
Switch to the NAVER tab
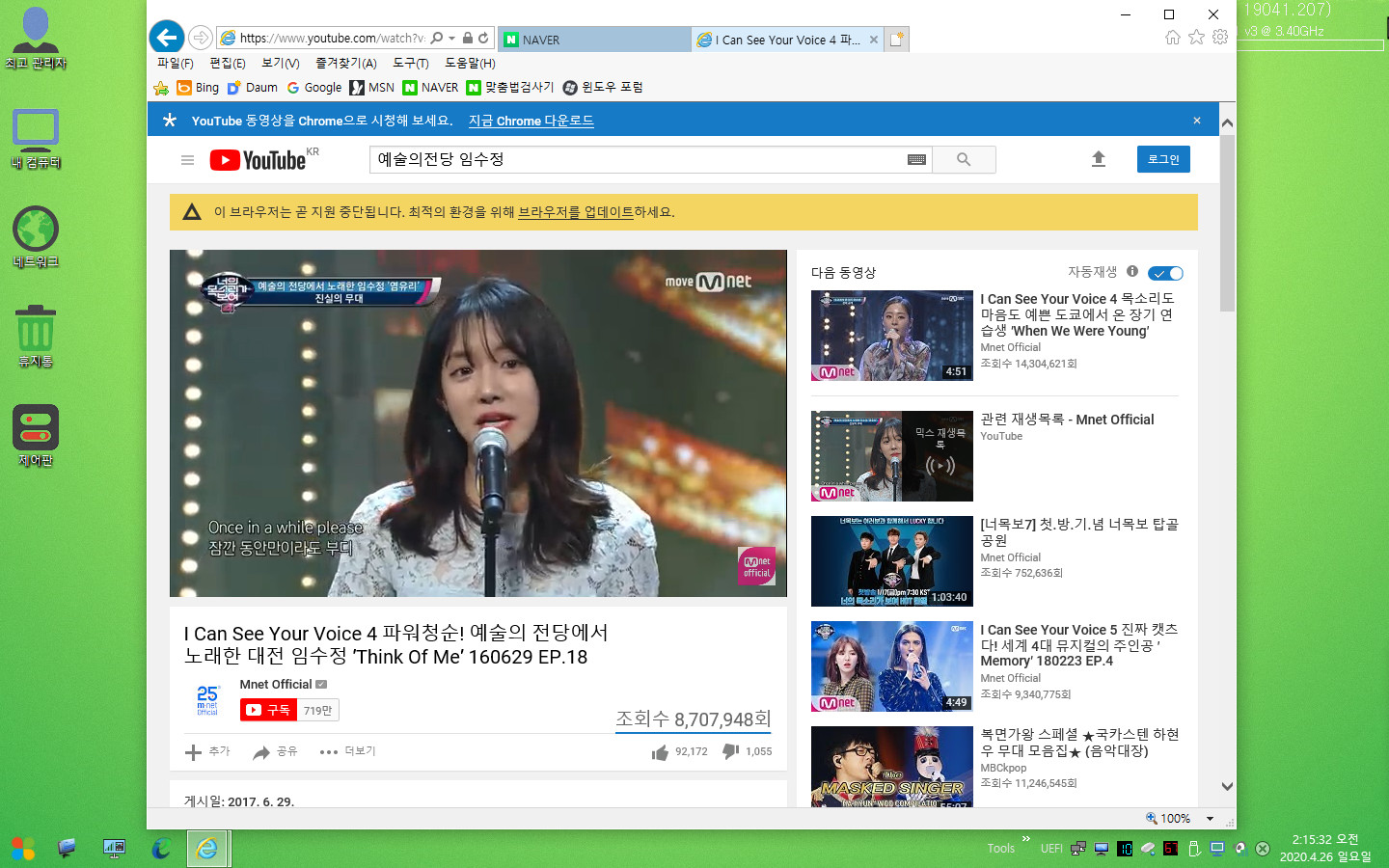point(594,40)
